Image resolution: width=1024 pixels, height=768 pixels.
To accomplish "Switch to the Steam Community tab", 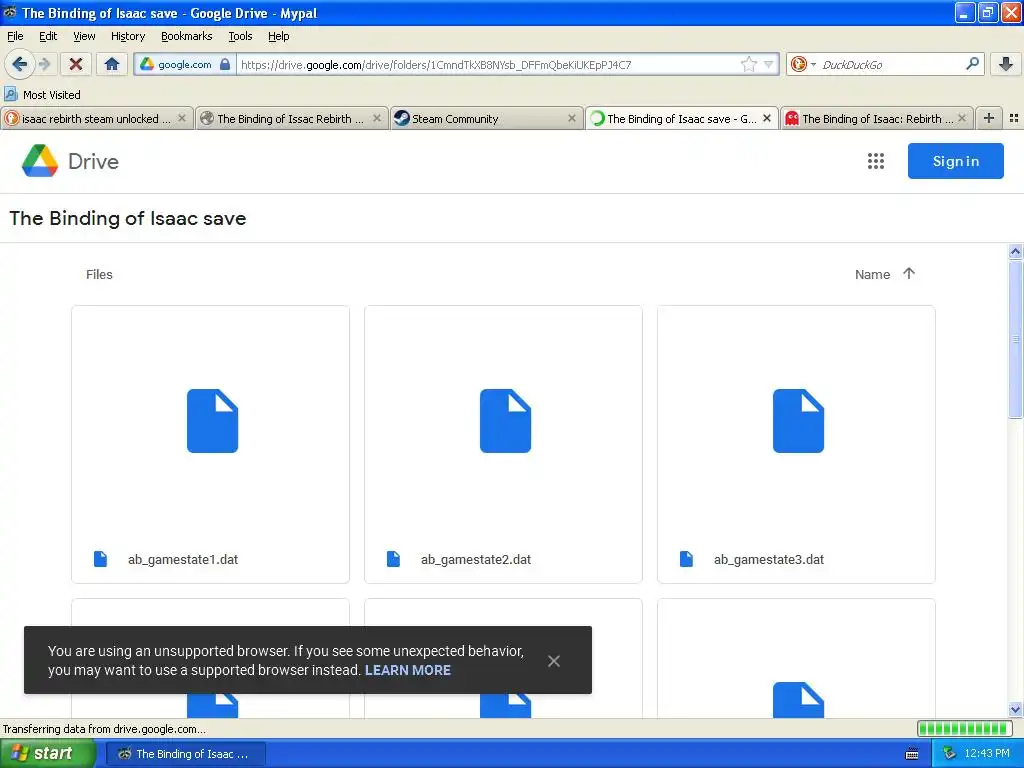I will [x=486, y=118].
